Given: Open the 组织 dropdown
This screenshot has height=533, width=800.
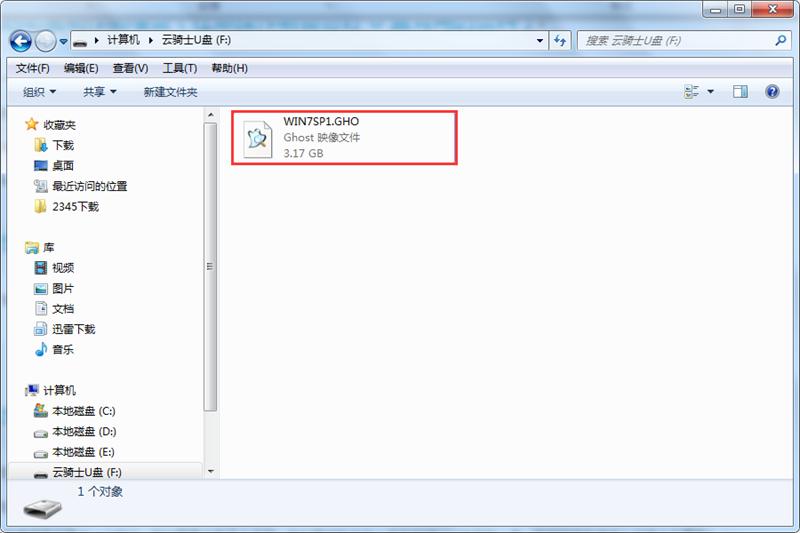Looking at the screenshot, I should 39,92.
